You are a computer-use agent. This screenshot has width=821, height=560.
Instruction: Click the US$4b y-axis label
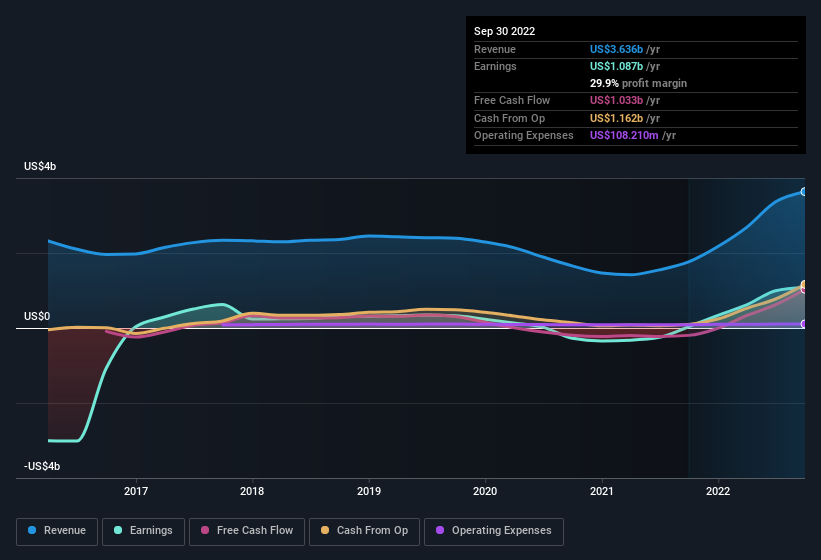click(x=40, y=166)
